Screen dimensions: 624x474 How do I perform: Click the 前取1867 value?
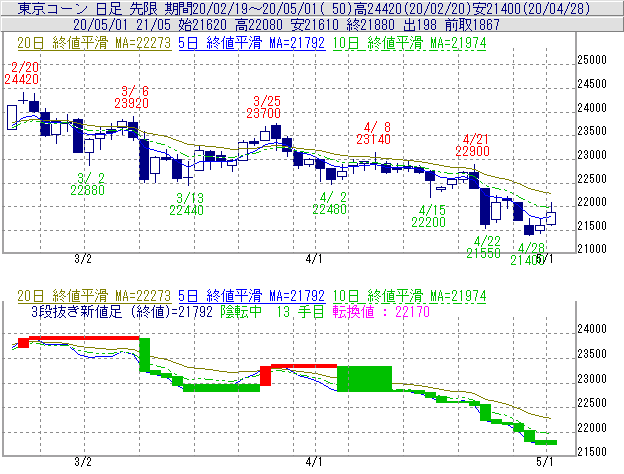[472, 25]
